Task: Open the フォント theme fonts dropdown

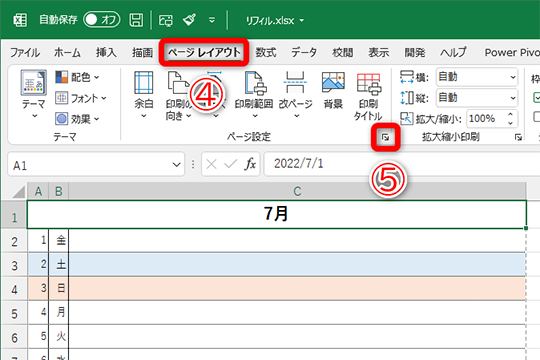Action: tap(81, 98)
